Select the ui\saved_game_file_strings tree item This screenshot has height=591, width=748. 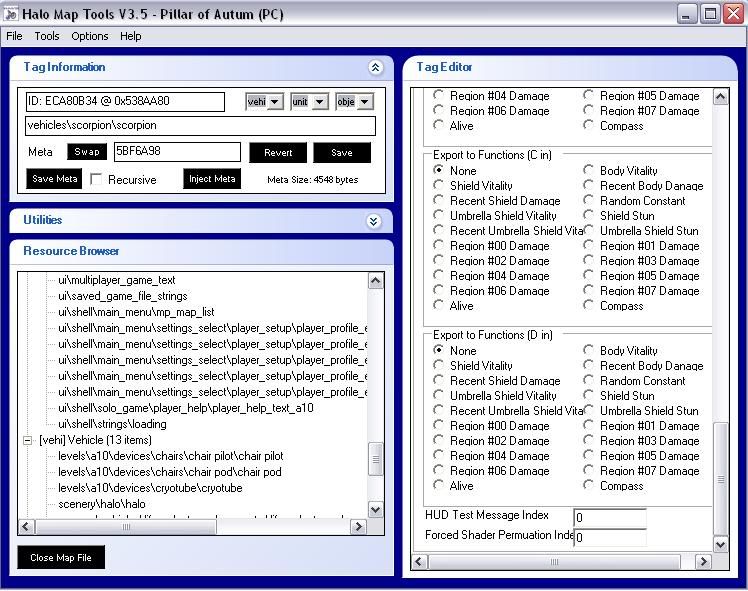pyautogui.click(x=123, y=296)
